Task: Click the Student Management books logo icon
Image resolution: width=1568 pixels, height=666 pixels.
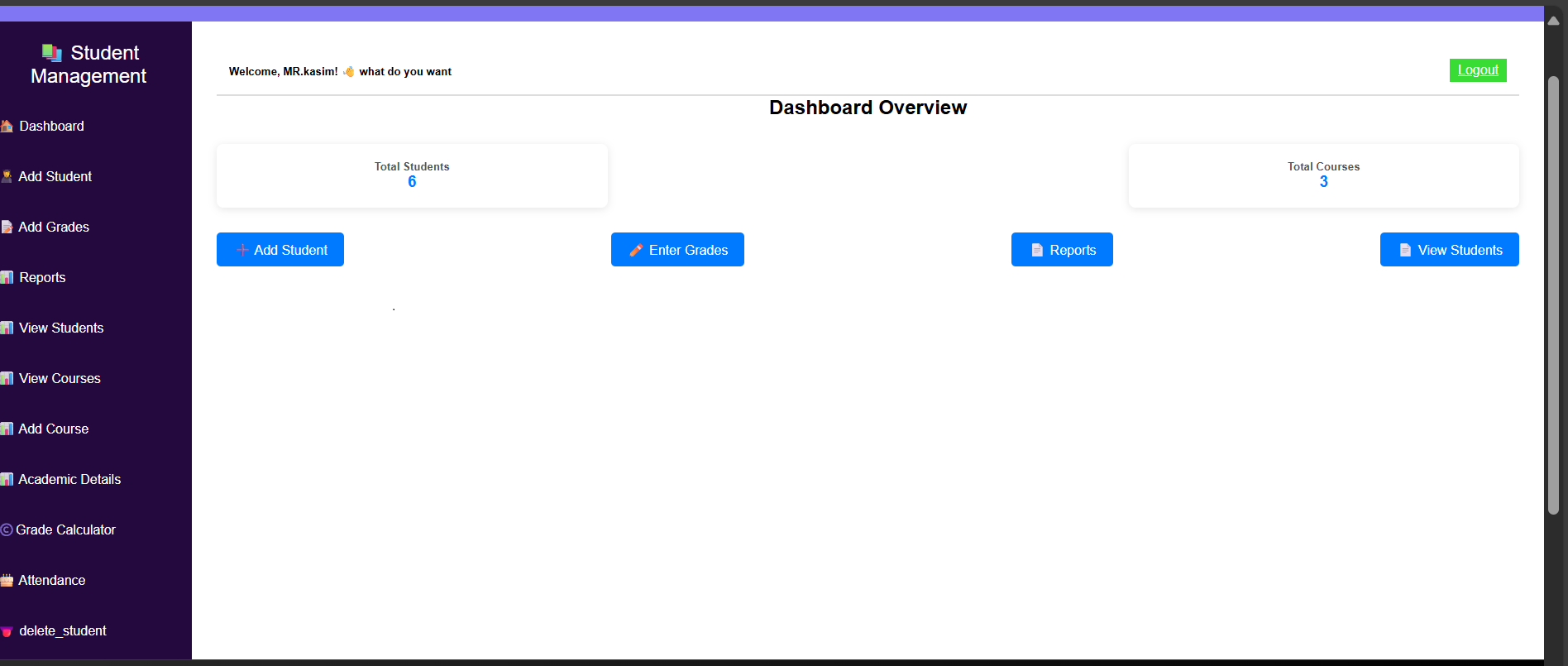Action: click(x=52, y=53)
